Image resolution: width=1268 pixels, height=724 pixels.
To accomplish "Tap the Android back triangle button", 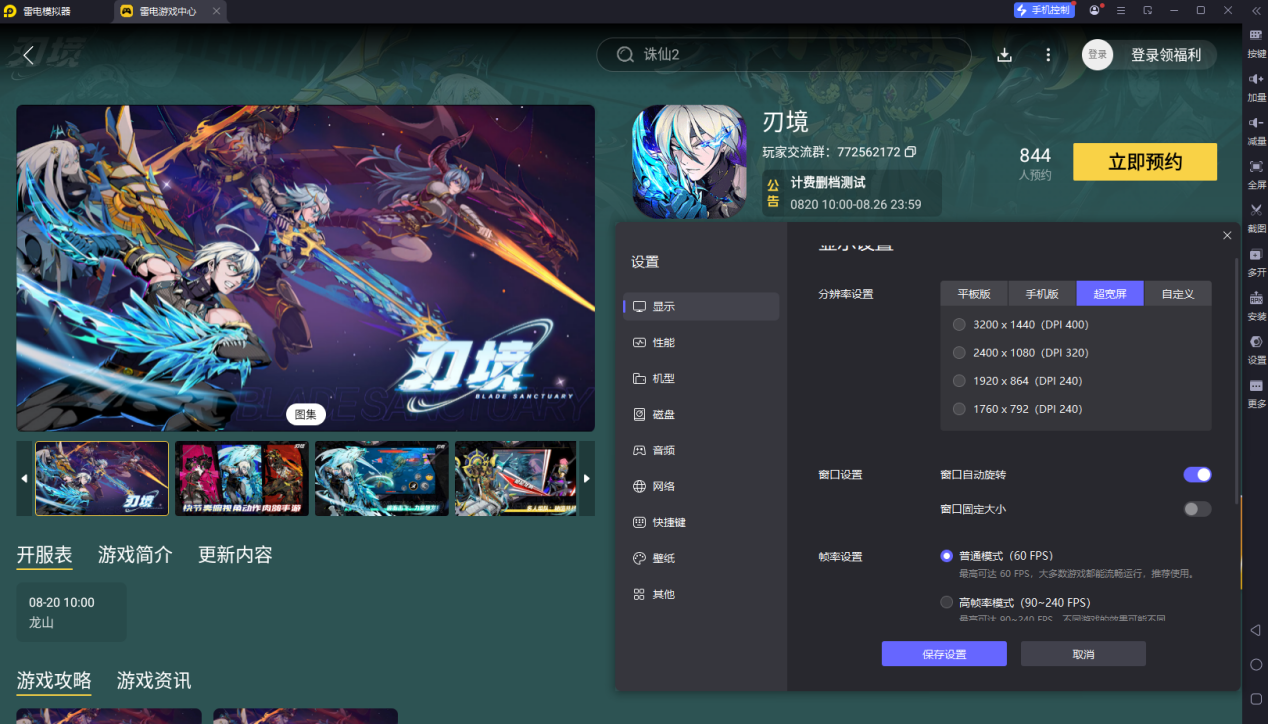I will tap(1256, 630).
